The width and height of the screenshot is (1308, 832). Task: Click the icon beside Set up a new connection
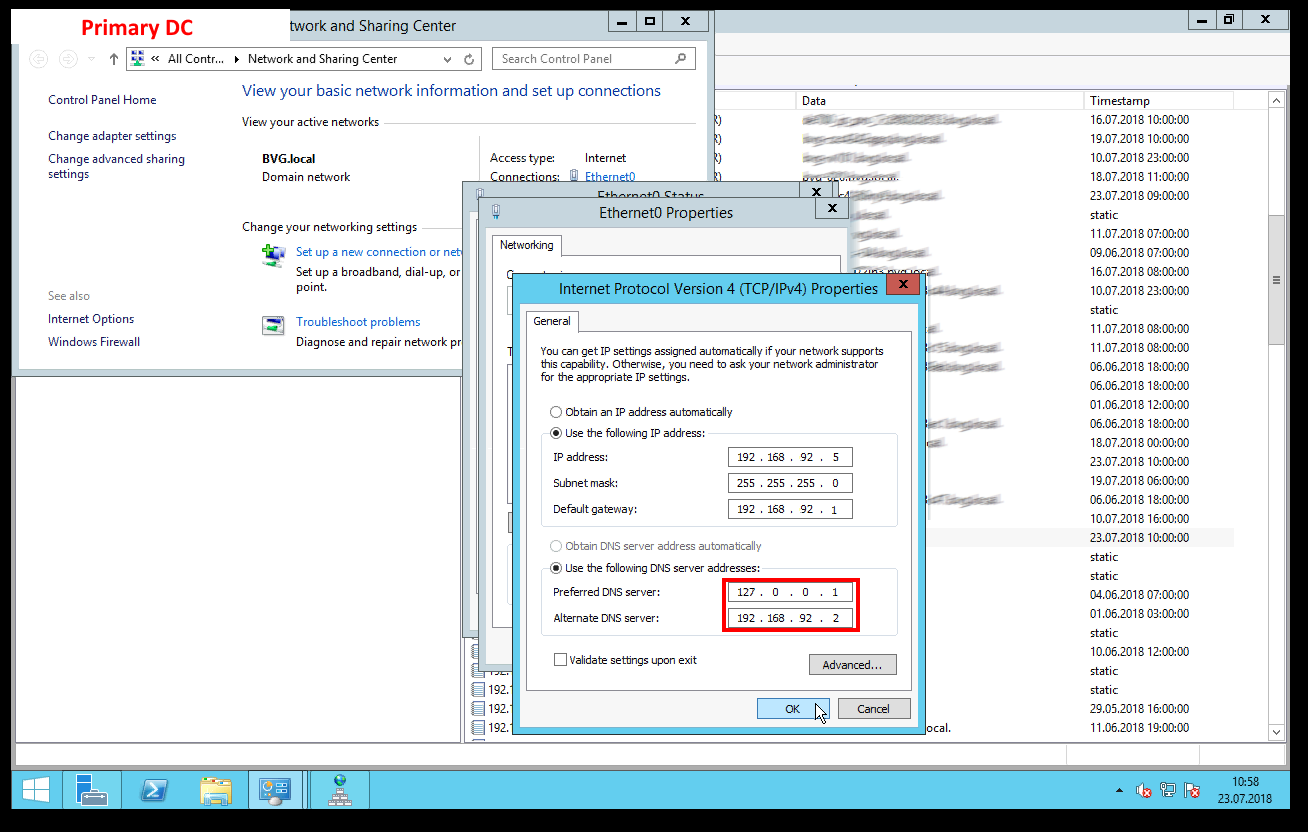[x=273, y=255]
